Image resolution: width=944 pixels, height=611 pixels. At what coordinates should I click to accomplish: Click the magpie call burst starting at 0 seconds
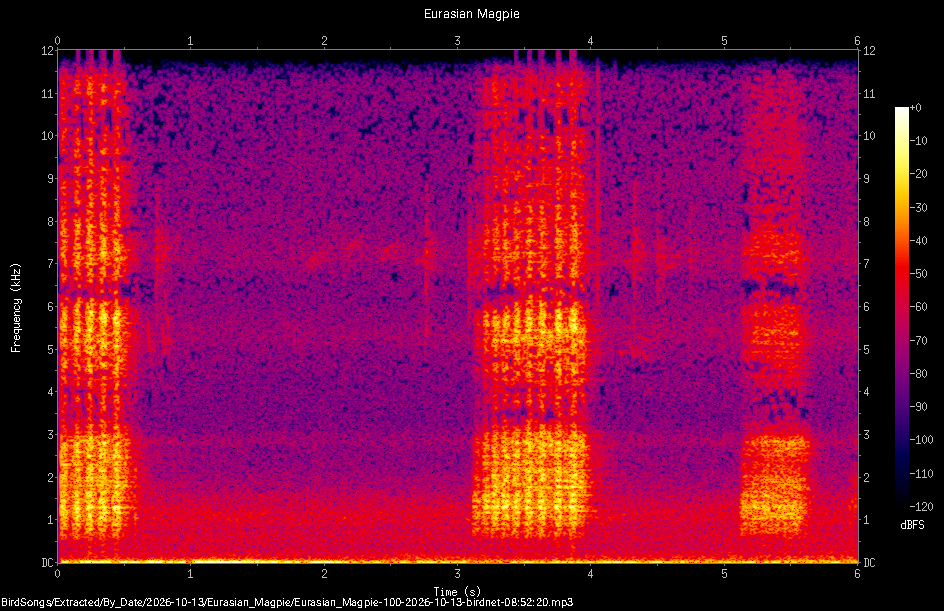coord(95,295)
